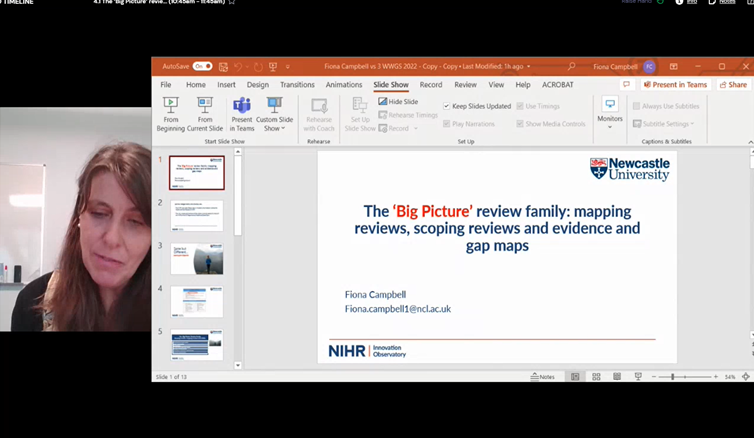The image size is (754, 438).
Task: Open the File menu
Action: pos(166,85)
